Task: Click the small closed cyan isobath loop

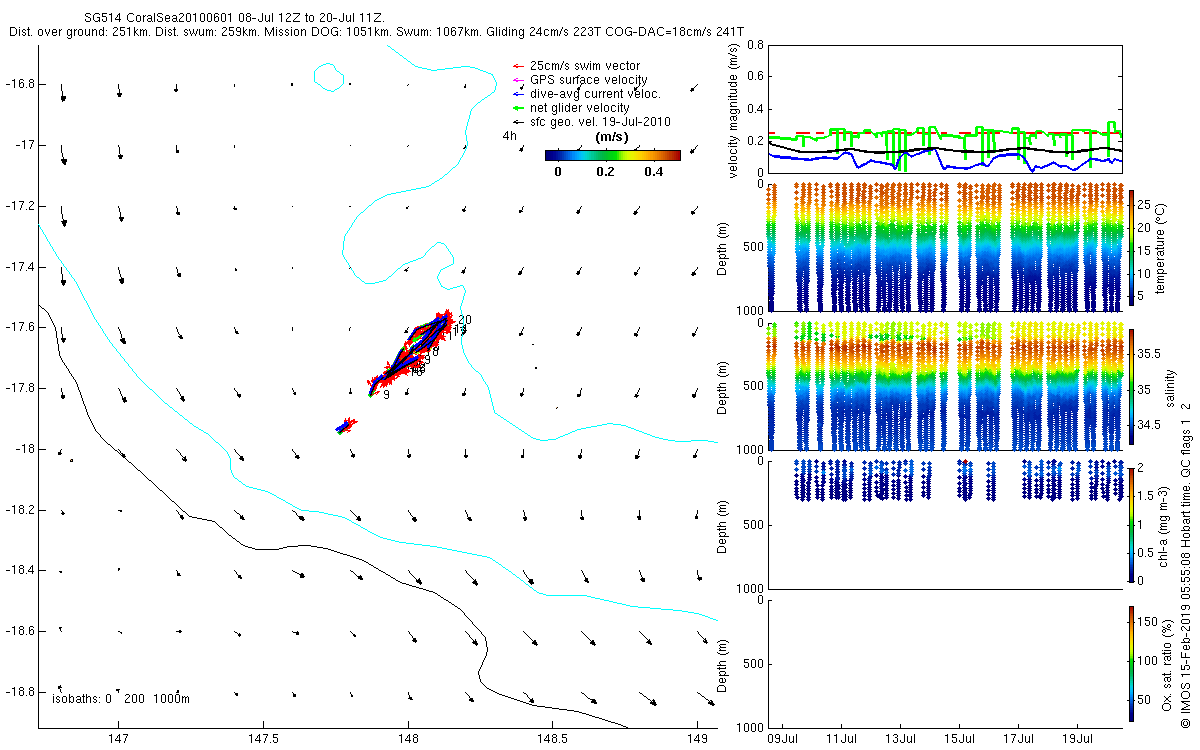Action: 329,77
